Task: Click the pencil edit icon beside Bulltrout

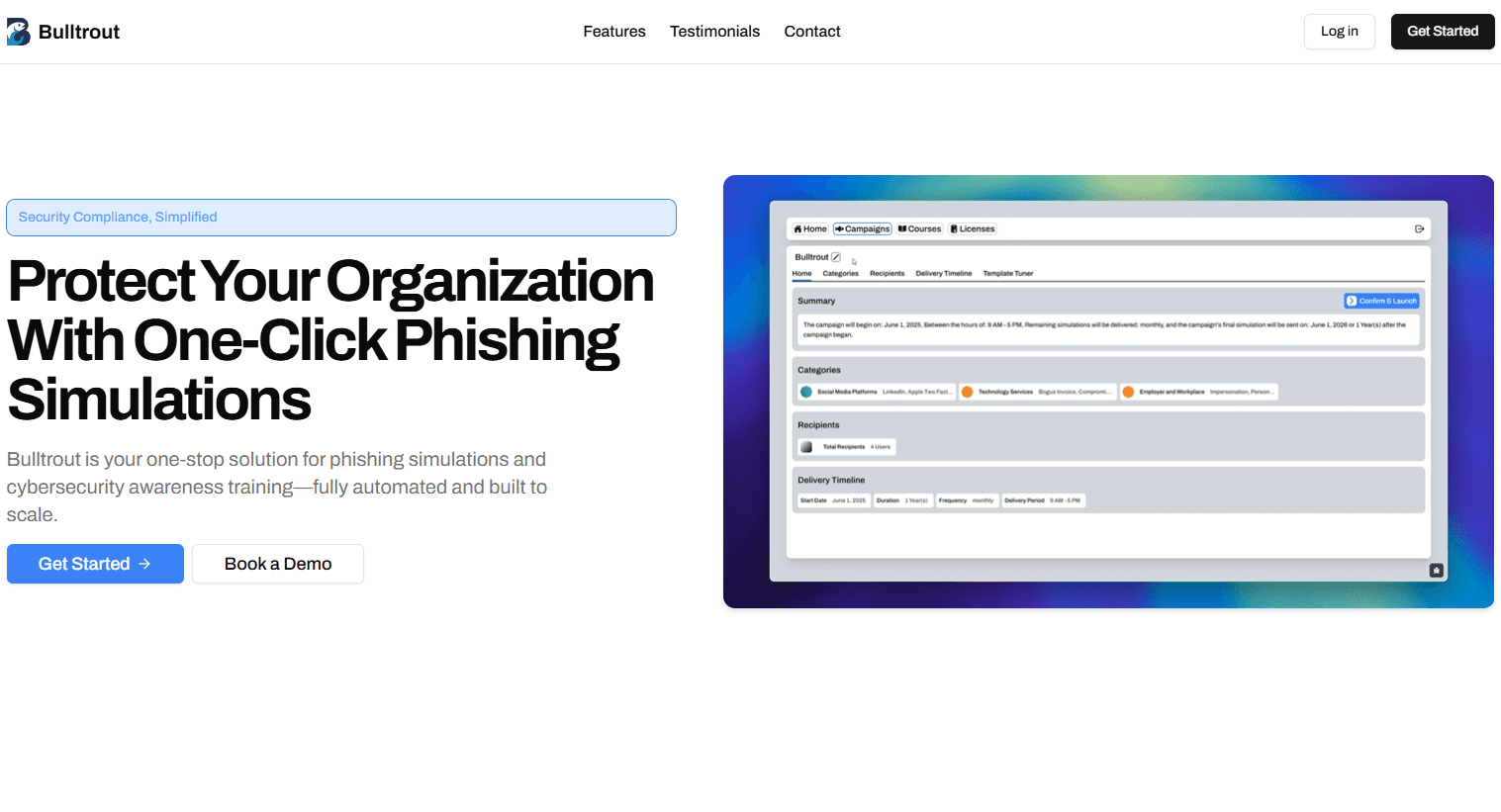Action: coord(836,257)
